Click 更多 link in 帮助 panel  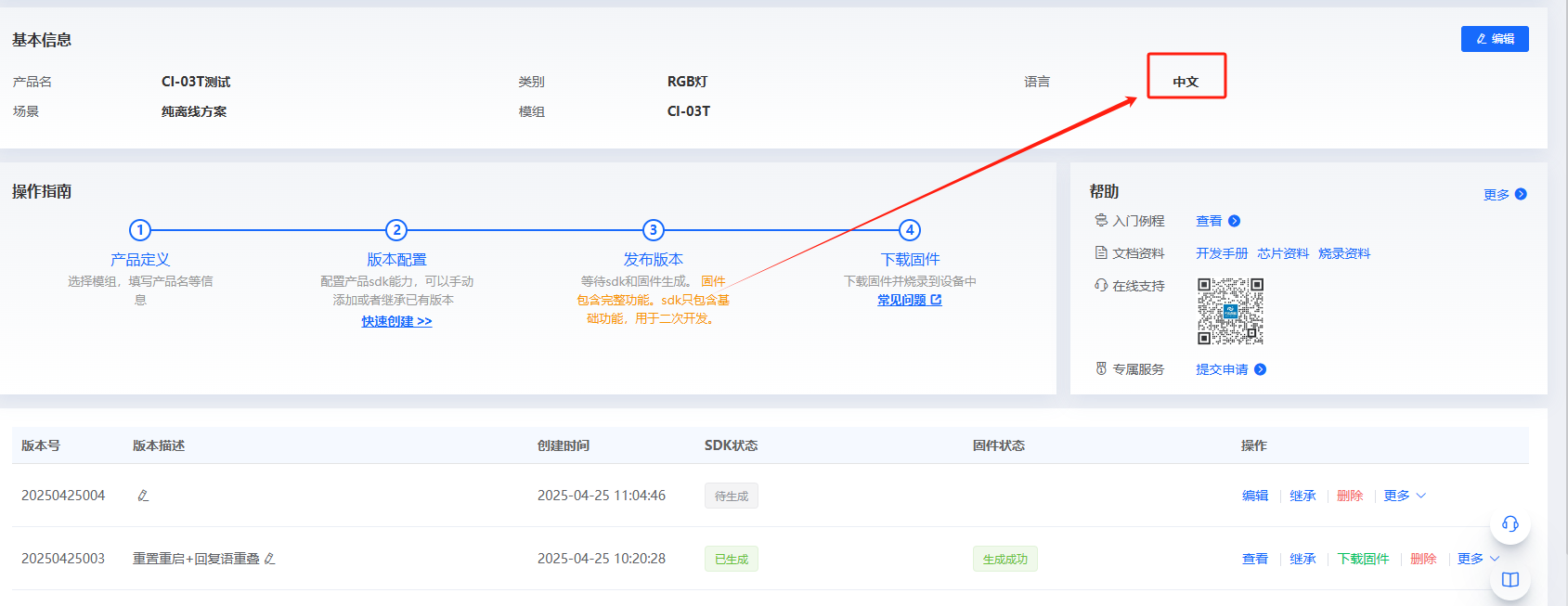pyautogui.click(x=1497, y=194)
